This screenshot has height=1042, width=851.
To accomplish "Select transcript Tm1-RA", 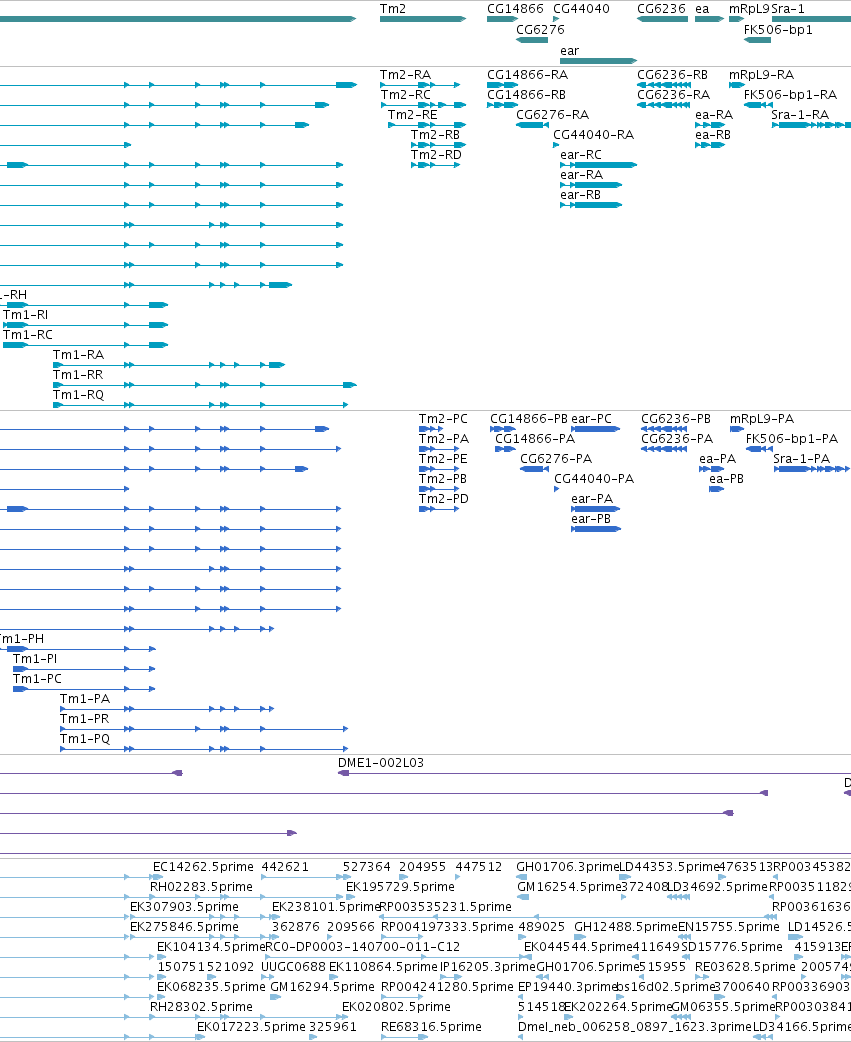I will 78,355.
